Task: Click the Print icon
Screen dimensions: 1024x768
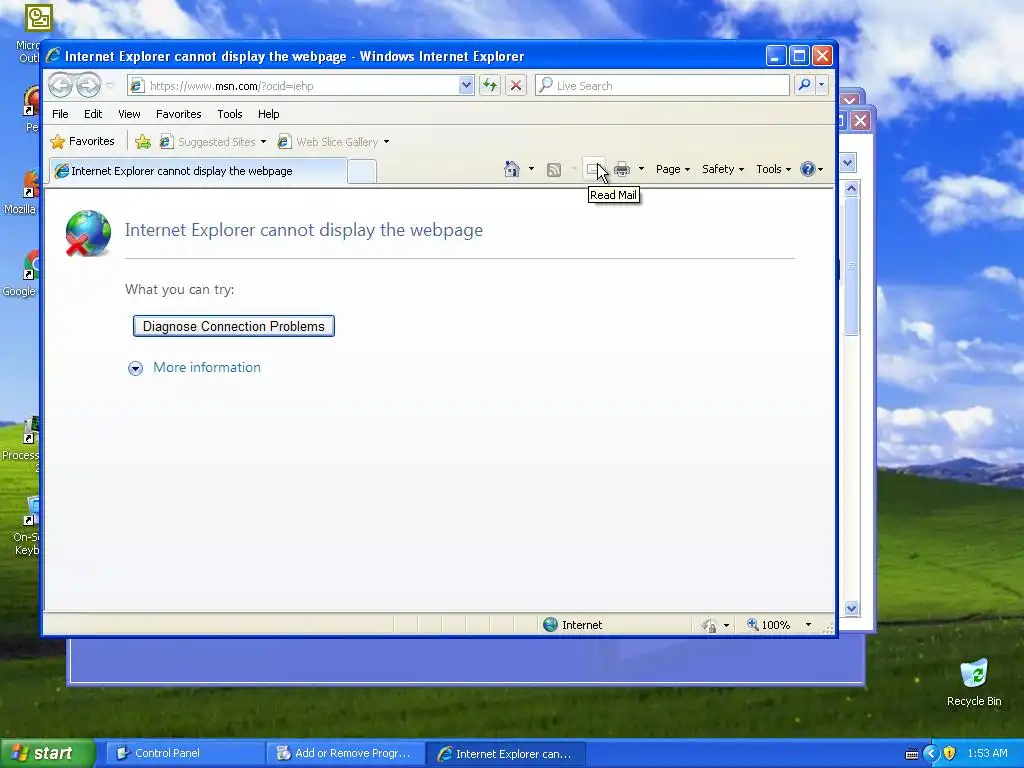Action: coord(622,170)
